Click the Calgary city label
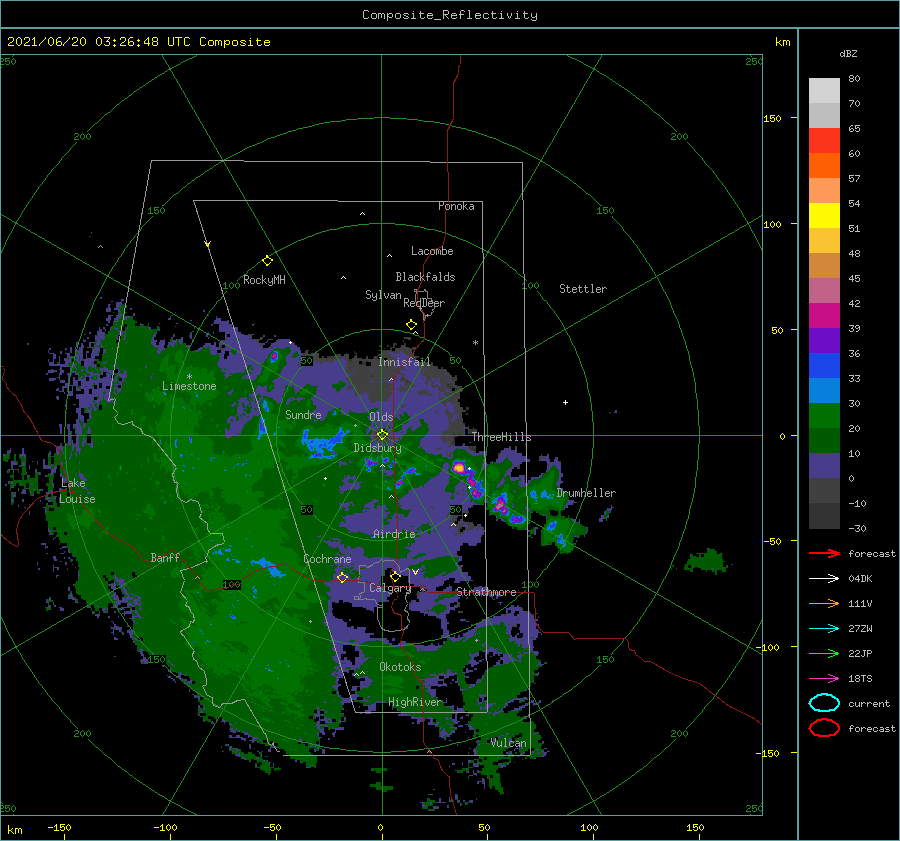The image size is (900, 841). tap(390, 588)
